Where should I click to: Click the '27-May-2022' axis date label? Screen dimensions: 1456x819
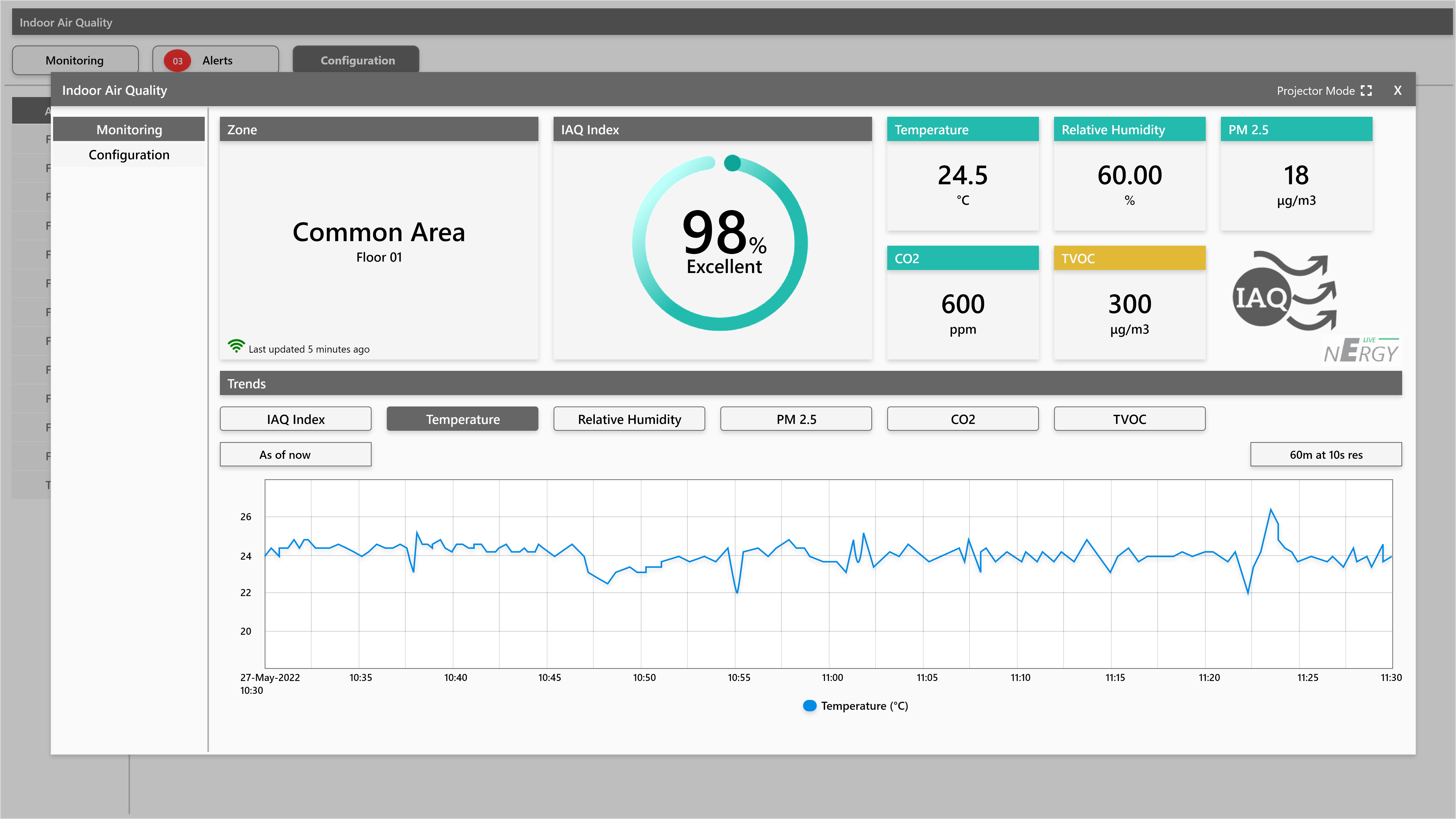point(270,677)
